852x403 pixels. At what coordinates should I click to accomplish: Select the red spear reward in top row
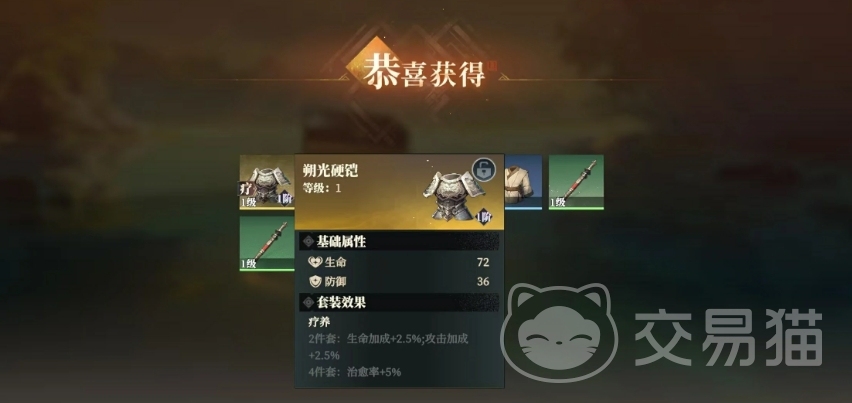point(576,182)
